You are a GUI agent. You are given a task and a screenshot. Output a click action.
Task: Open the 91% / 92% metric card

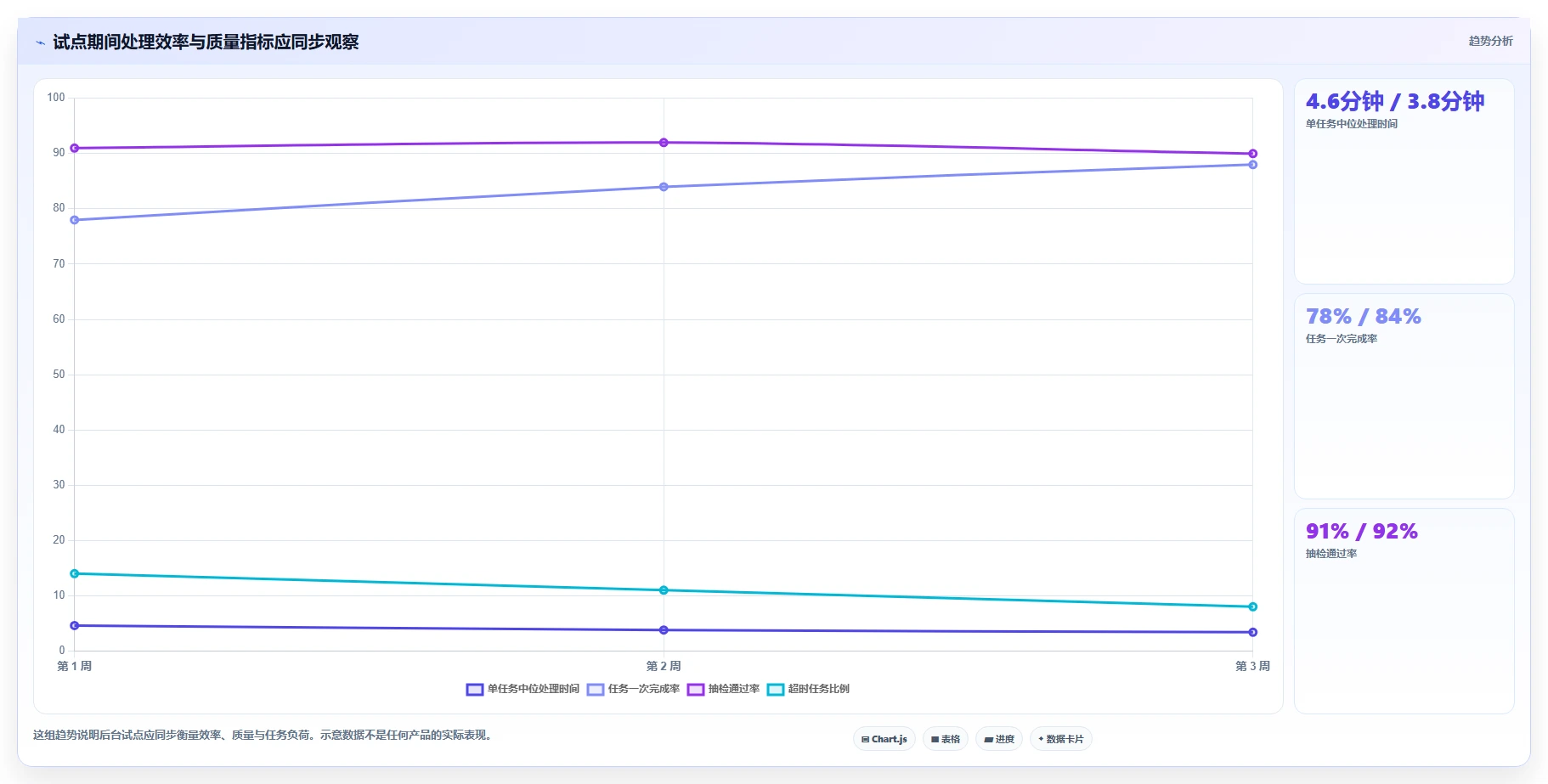pyautogui.click(x=1404, y=611)
